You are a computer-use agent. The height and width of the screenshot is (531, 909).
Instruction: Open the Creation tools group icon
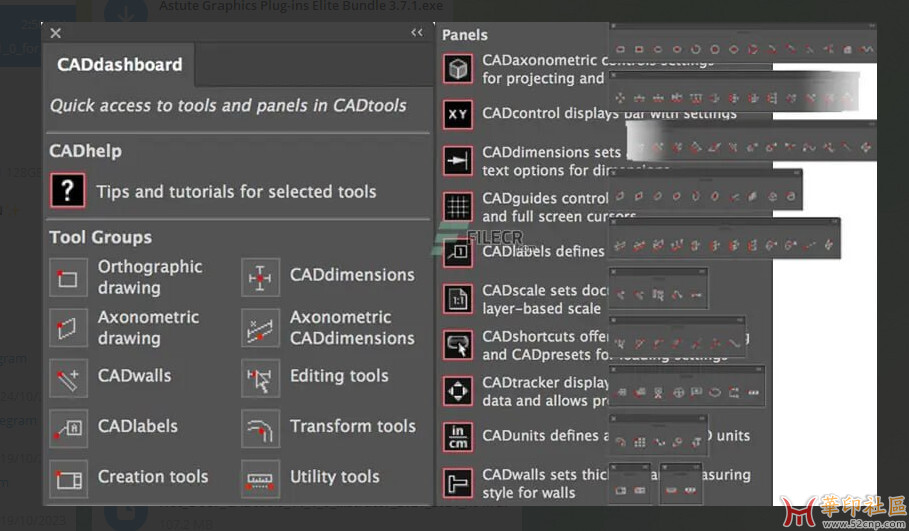68,479
